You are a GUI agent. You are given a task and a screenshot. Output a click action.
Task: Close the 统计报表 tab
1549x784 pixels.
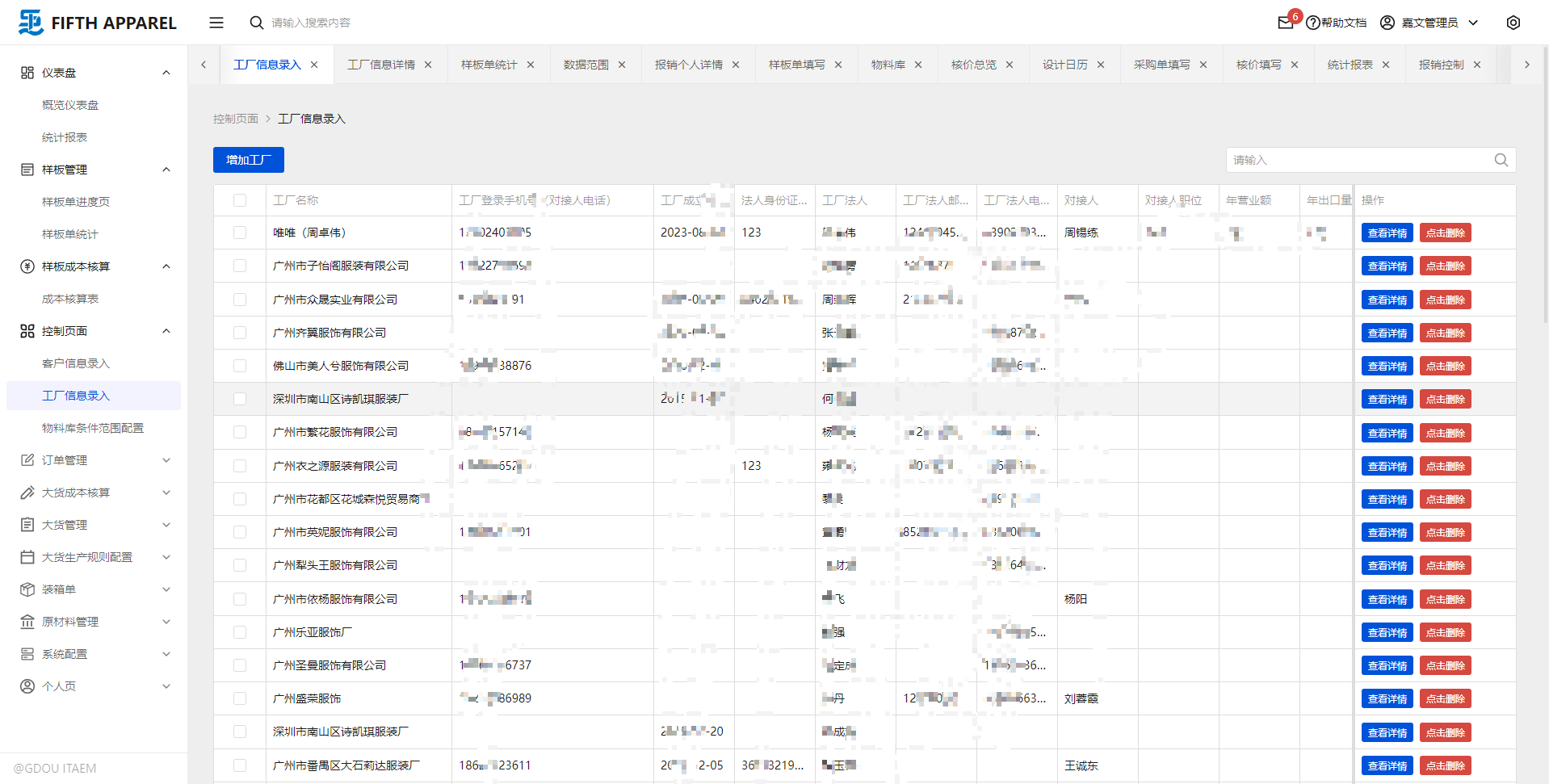click(x=1386, y=65)
